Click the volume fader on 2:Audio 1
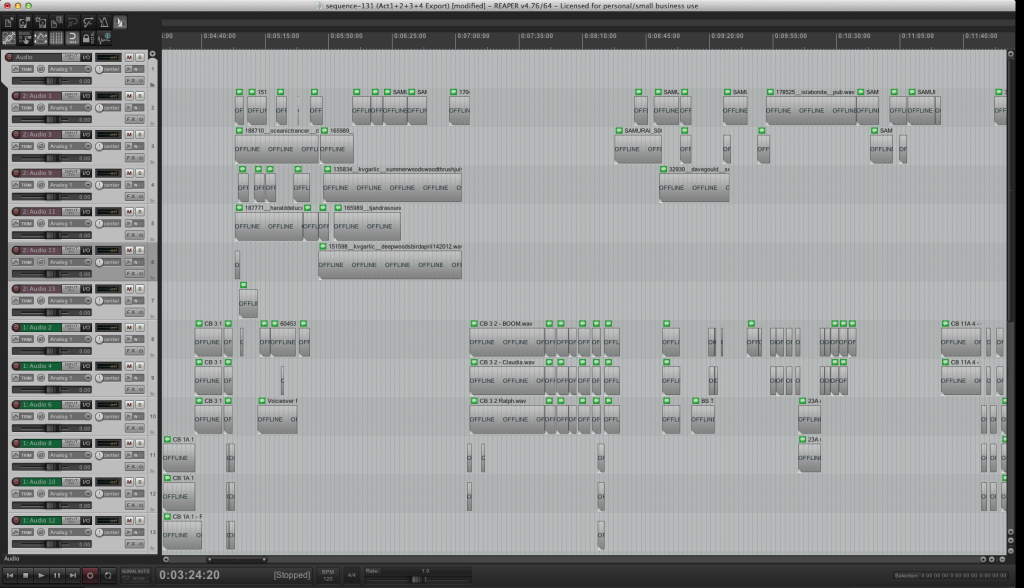 (x=52, y=120)
